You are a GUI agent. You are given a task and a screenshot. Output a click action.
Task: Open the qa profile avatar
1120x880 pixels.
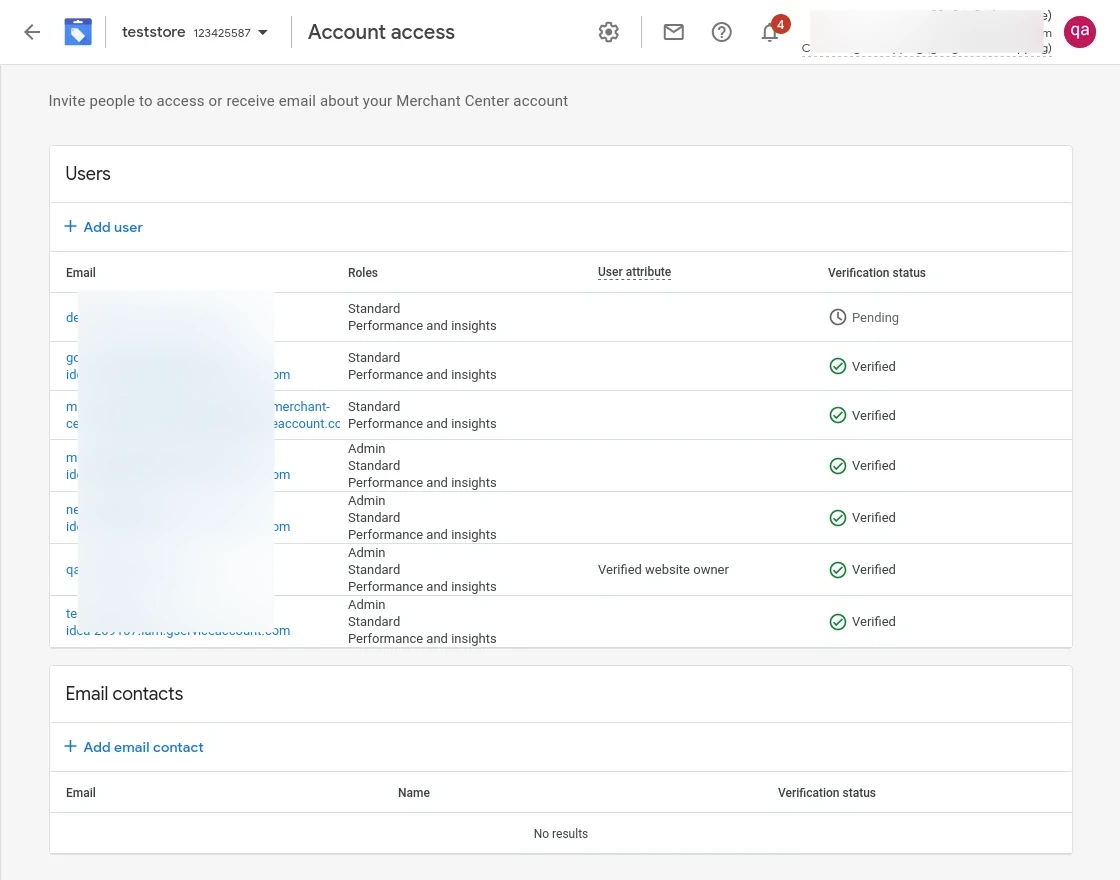point(1079,32)
